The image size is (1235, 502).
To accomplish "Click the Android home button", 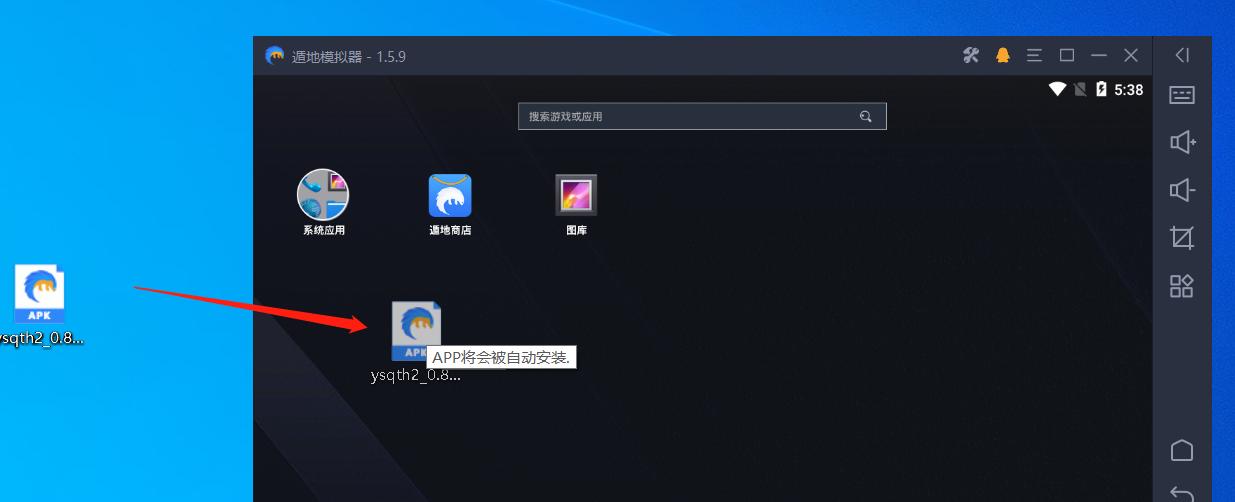I will coord(1182,450).
